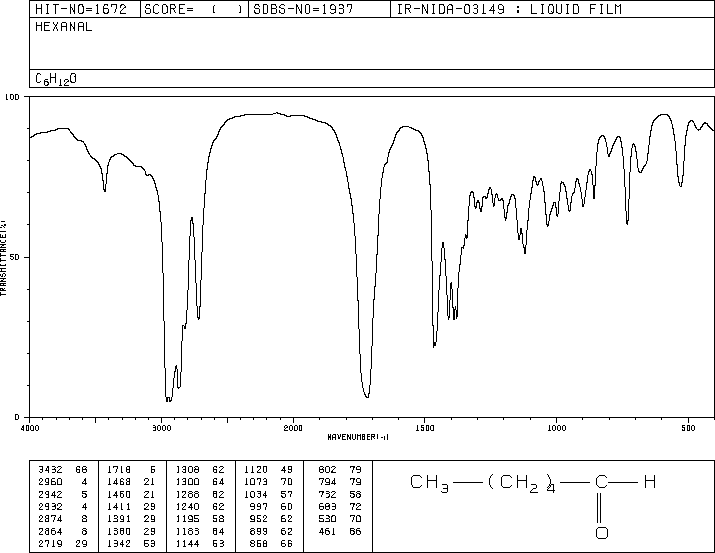Select the TRANSMITTANCE y-axis title

(x=3, y=258)
